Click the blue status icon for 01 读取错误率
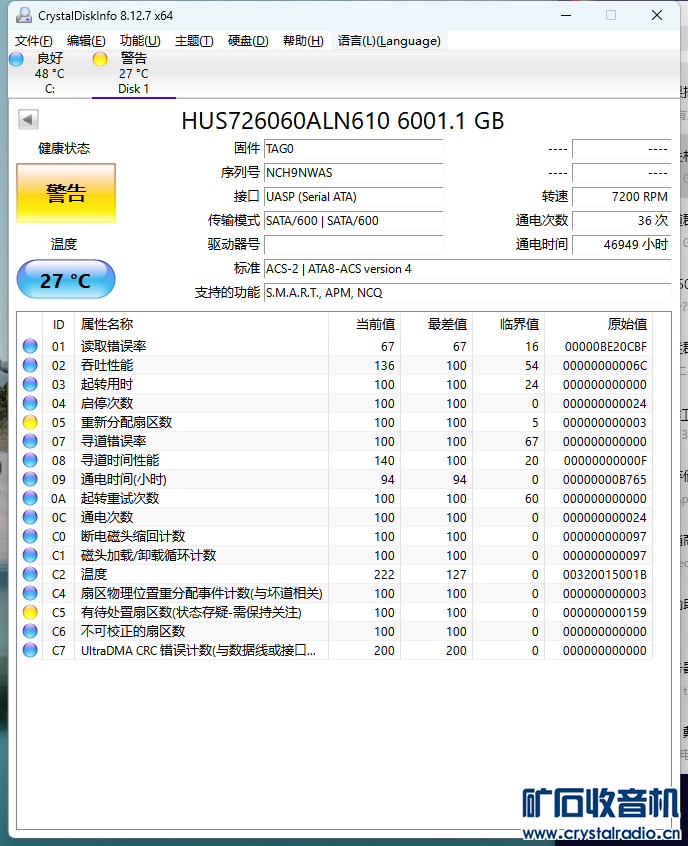The height and width of the screenshot is (846, 688). (30, 346)
